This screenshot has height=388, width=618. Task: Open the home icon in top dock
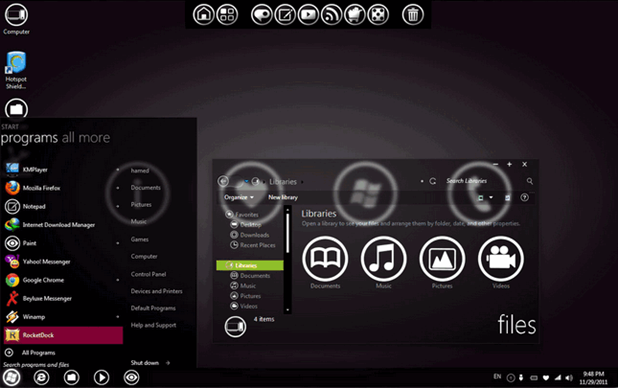point(203,15)
